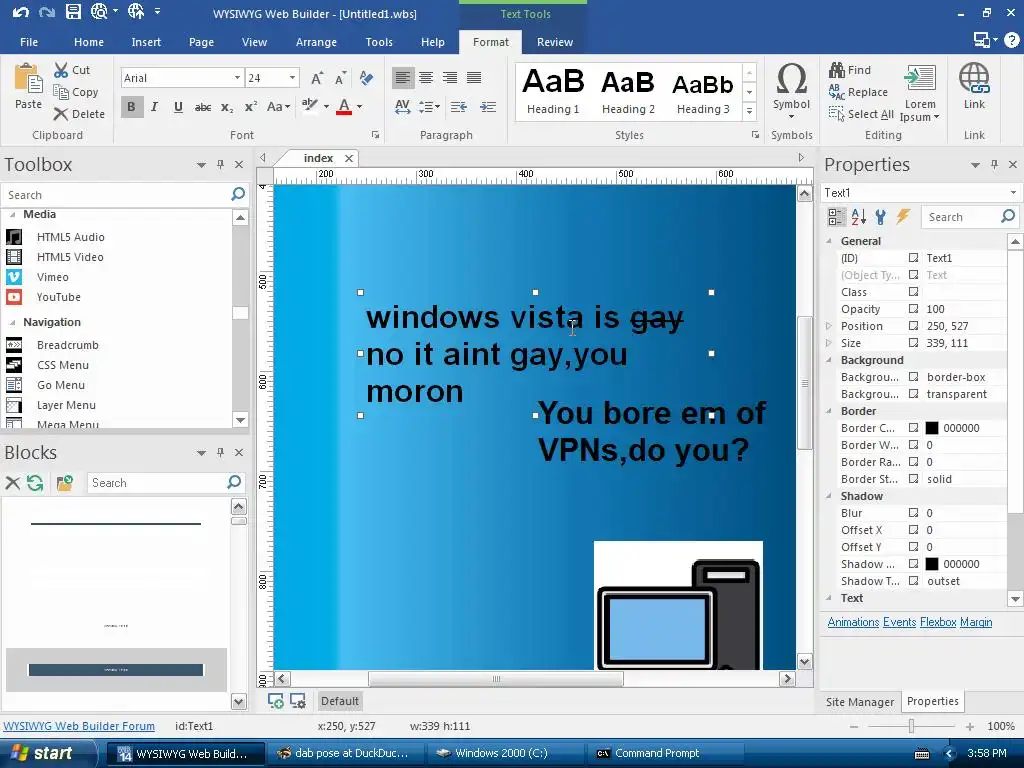
Task: Click the Paste icon in Clipboard group
Action: 28,80
